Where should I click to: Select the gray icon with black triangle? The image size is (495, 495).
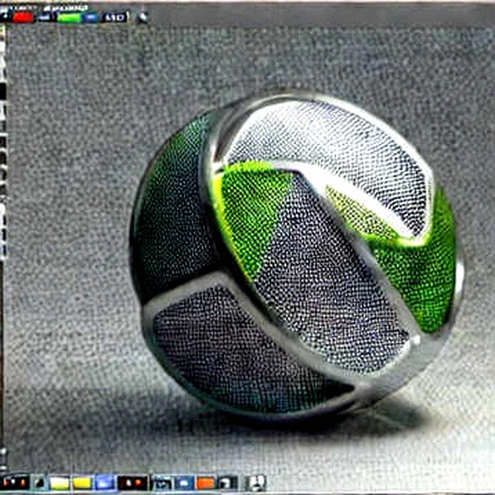click(39, 482)
